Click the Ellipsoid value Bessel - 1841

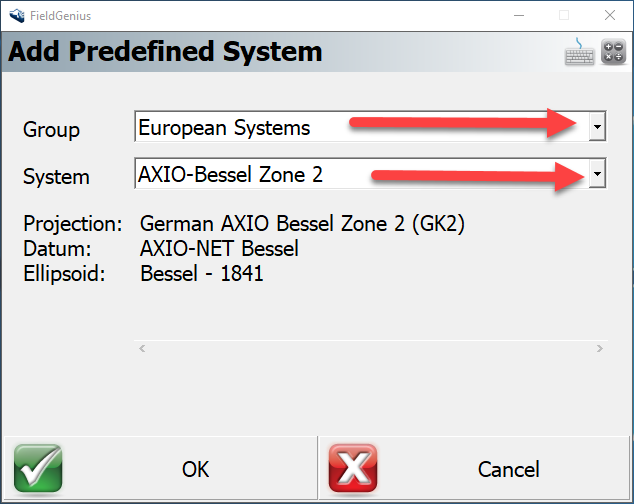[x=202, y=272]
